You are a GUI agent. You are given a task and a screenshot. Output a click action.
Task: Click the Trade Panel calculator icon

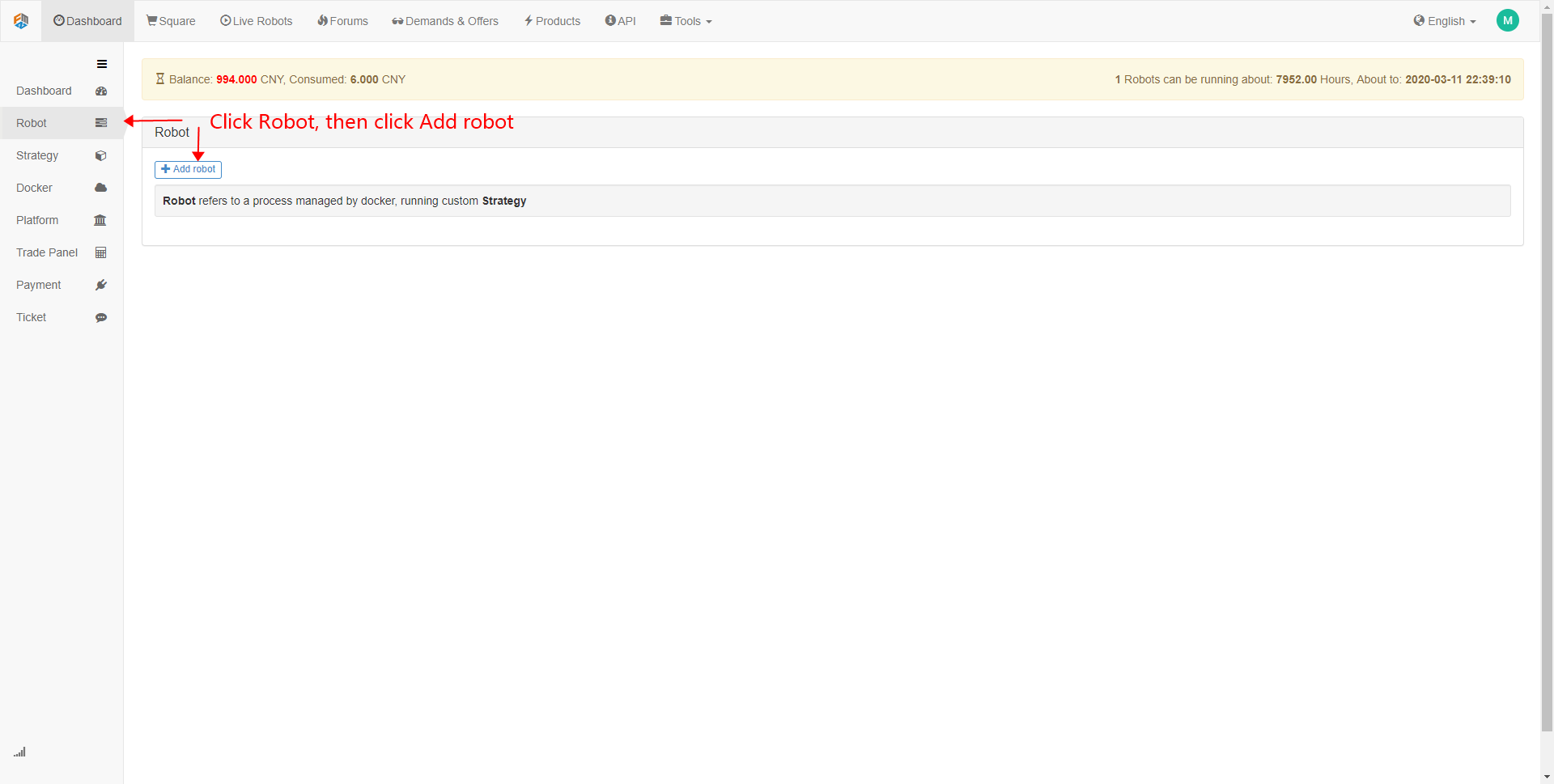point(101,252)
